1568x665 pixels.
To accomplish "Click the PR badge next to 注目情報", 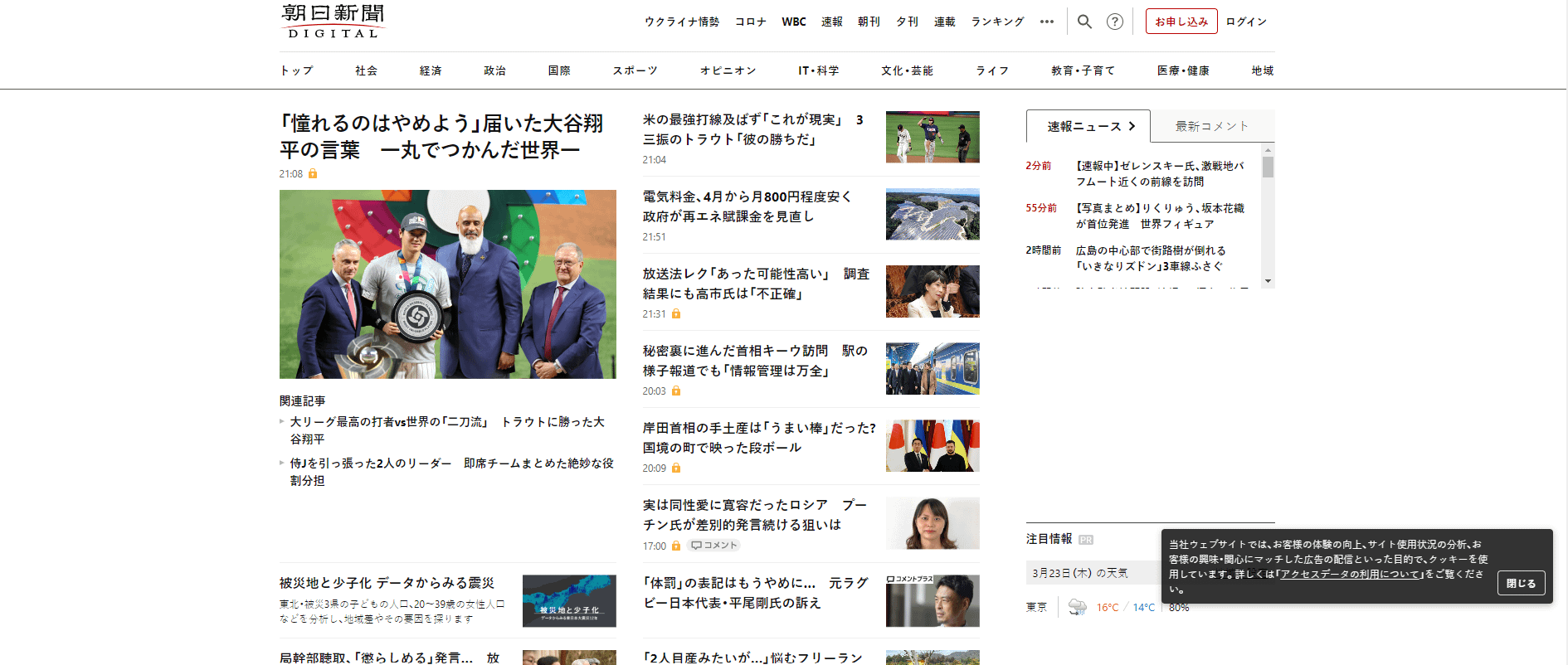I will point(1086,539).
